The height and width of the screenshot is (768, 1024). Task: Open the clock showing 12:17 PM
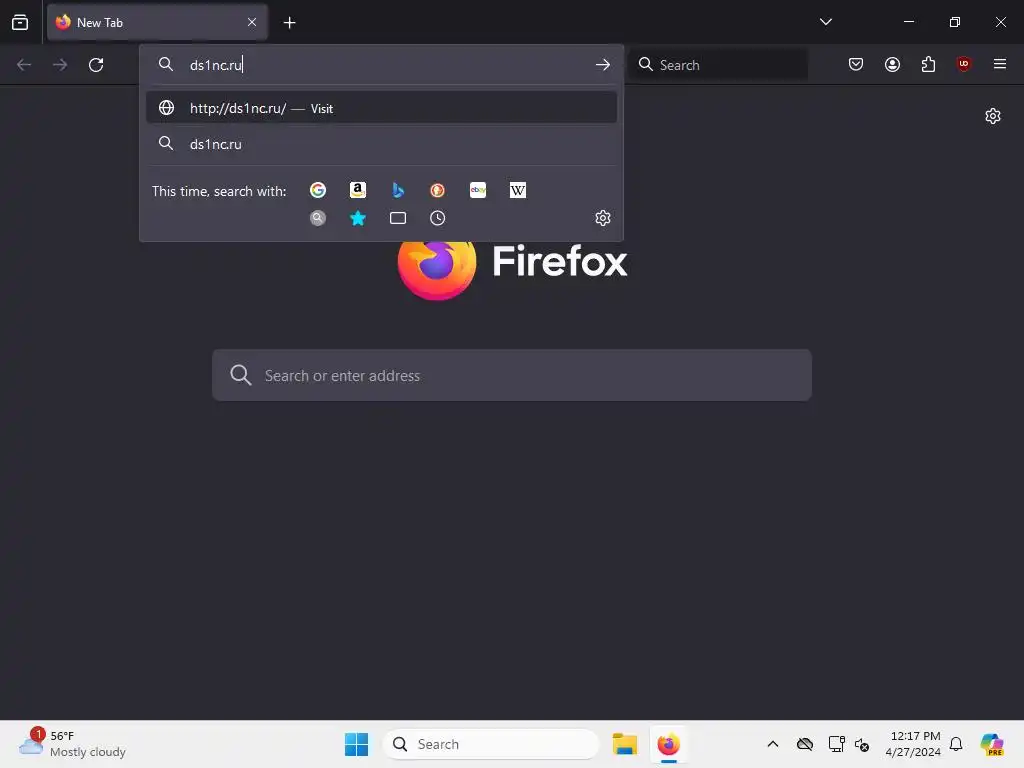click(x=913, y=744)
